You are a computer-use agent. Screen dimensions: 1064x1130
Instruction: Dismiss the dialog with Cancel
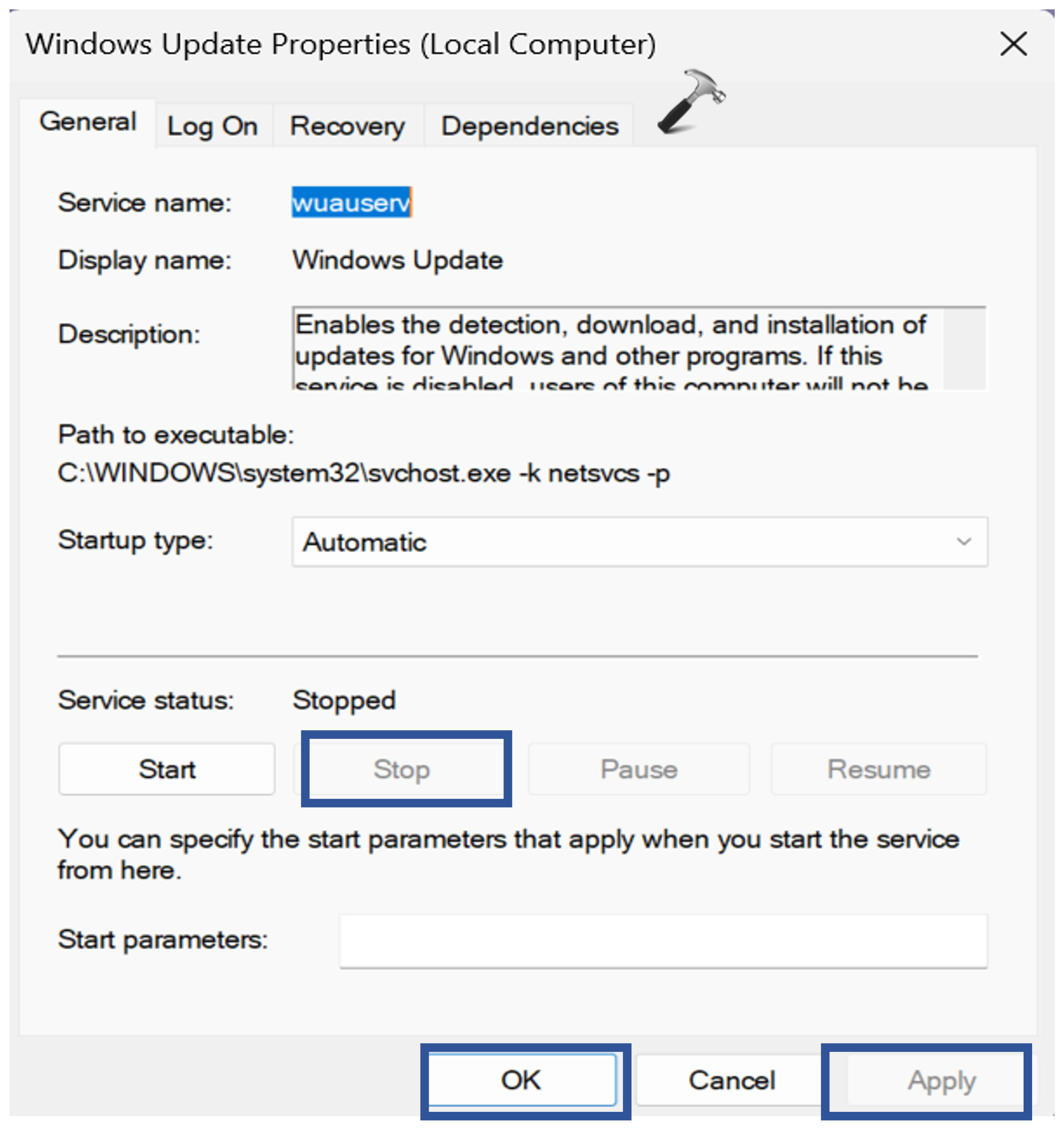point(731,1080)
